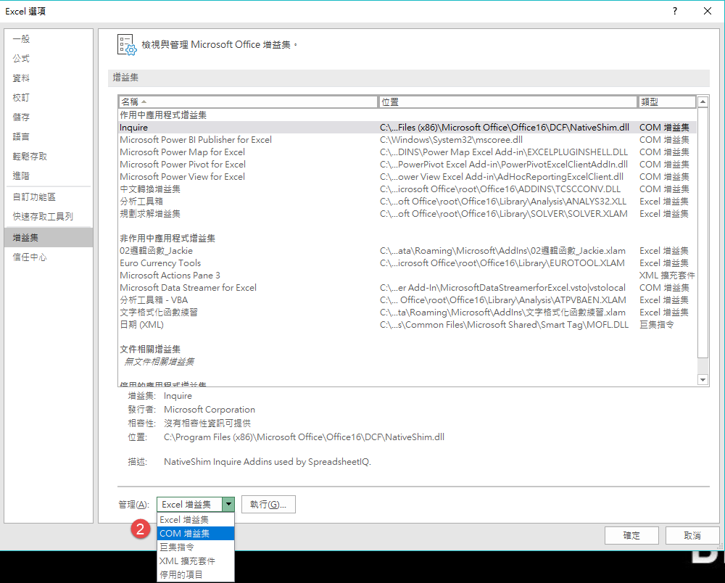Sort add-ins by 類型 column header
The width and height of the screenshot is (725, 583).
tap(667, 102)
